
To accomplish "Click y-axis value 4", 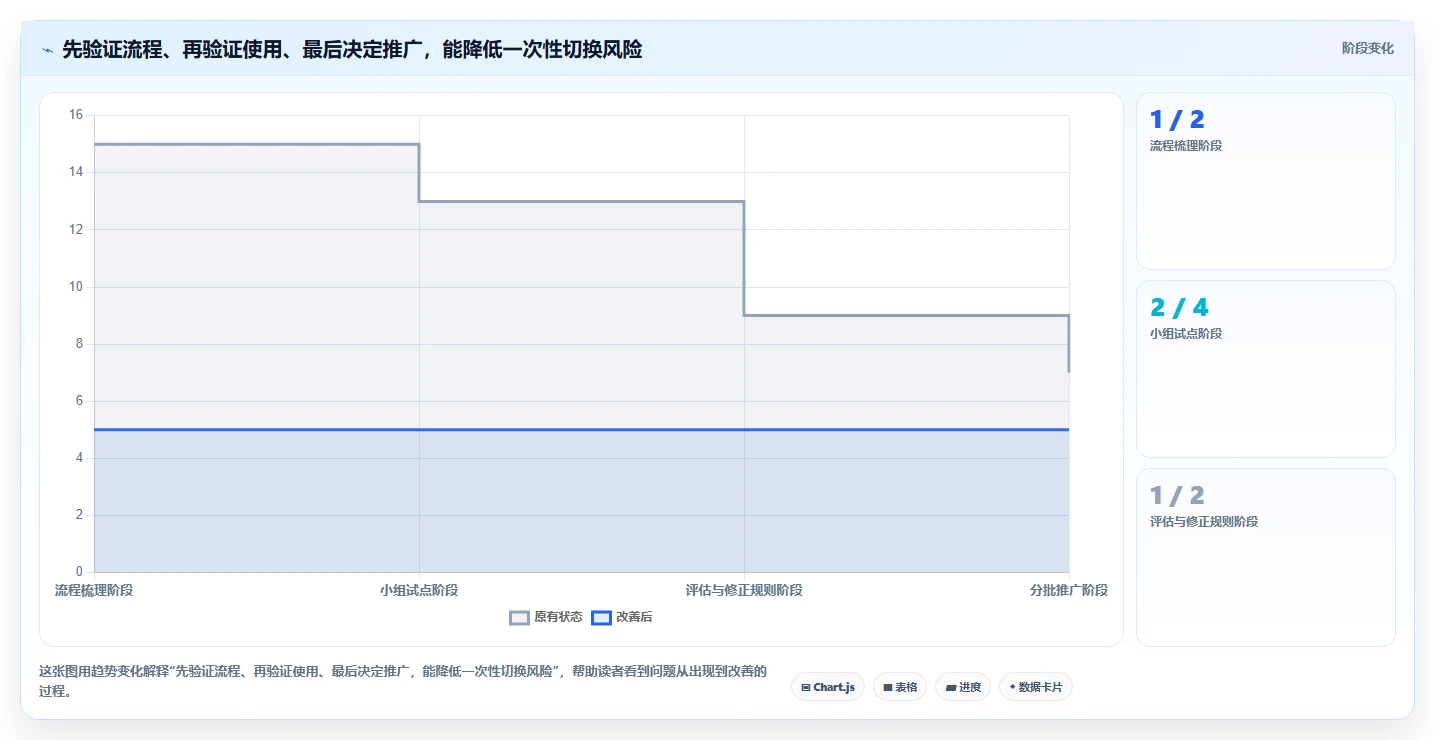I will pyautogui.click(x=80, y=458).
